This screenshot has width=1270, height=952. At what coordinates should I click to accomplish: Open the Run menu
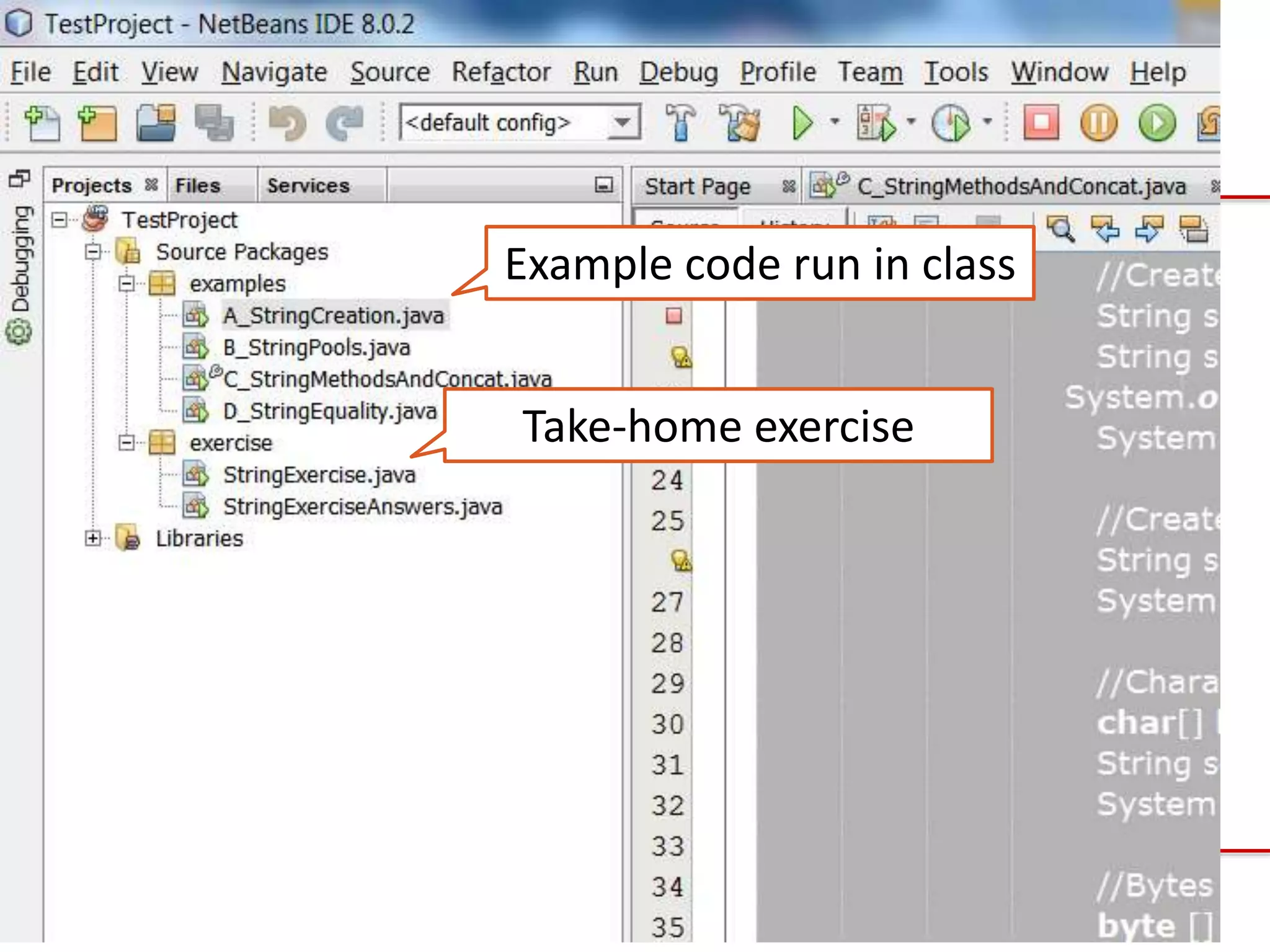pos(595,72)
